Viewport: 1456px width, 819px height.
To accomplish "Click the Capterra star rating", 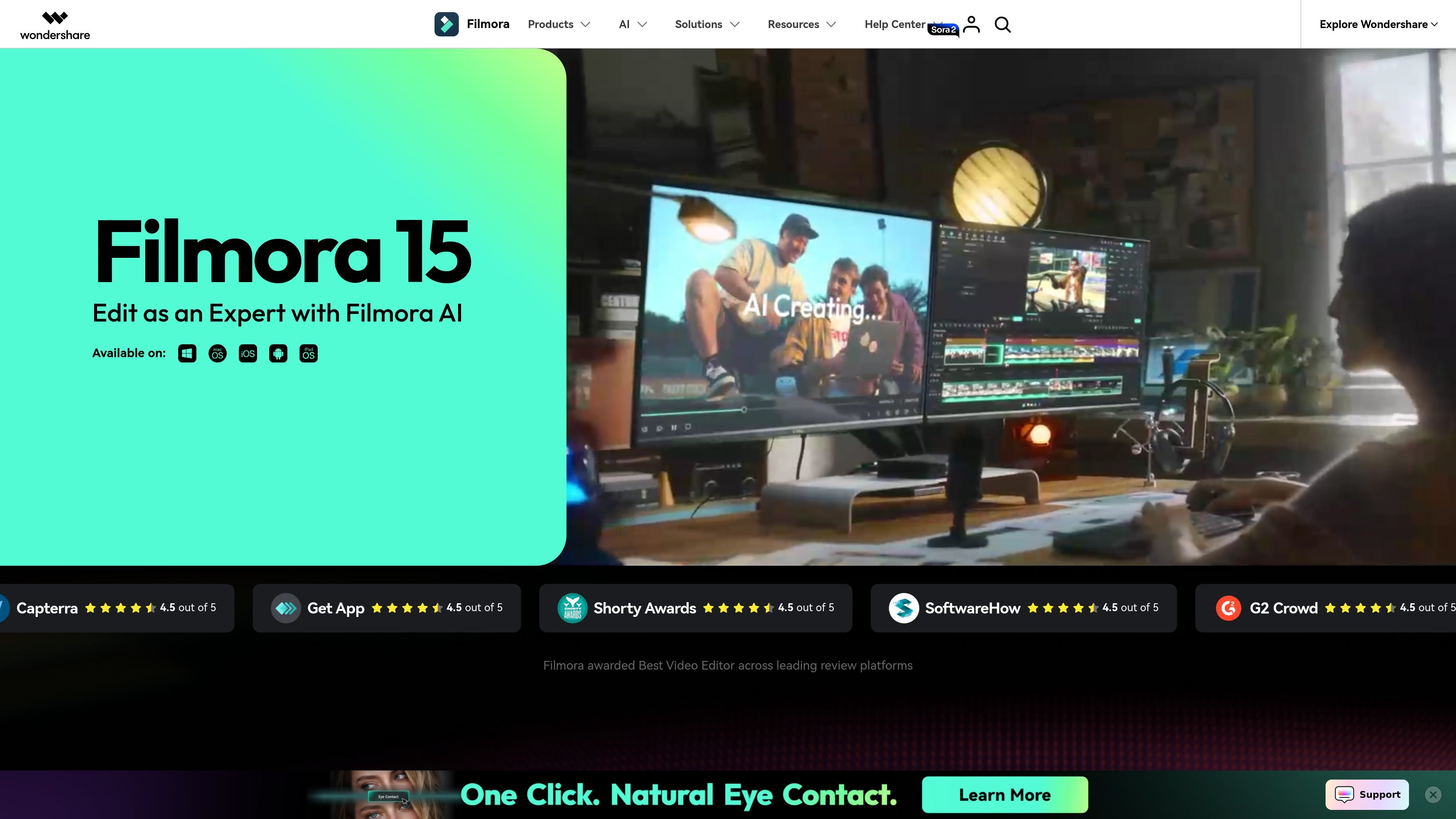I will (121, 608).
